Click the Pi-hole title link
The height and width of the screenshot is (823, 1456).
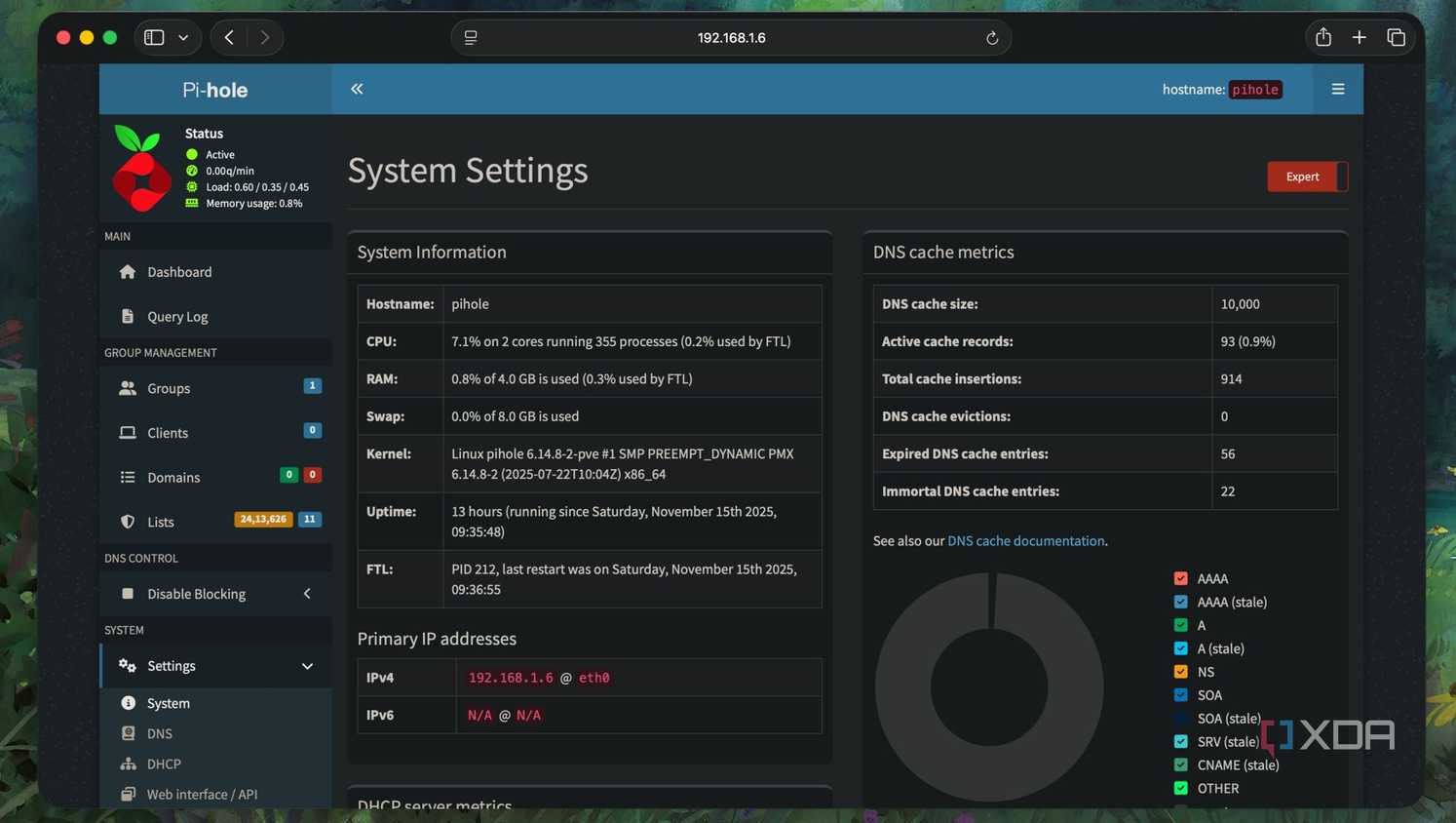[x=215, y=90]
